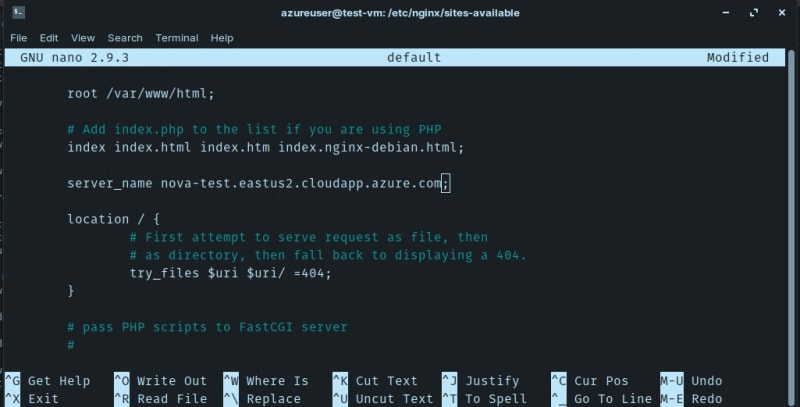The width and height of the screenshot is (800, 407).
Task: Click the ^W Where Is shortcut
Action: (266, 381)
